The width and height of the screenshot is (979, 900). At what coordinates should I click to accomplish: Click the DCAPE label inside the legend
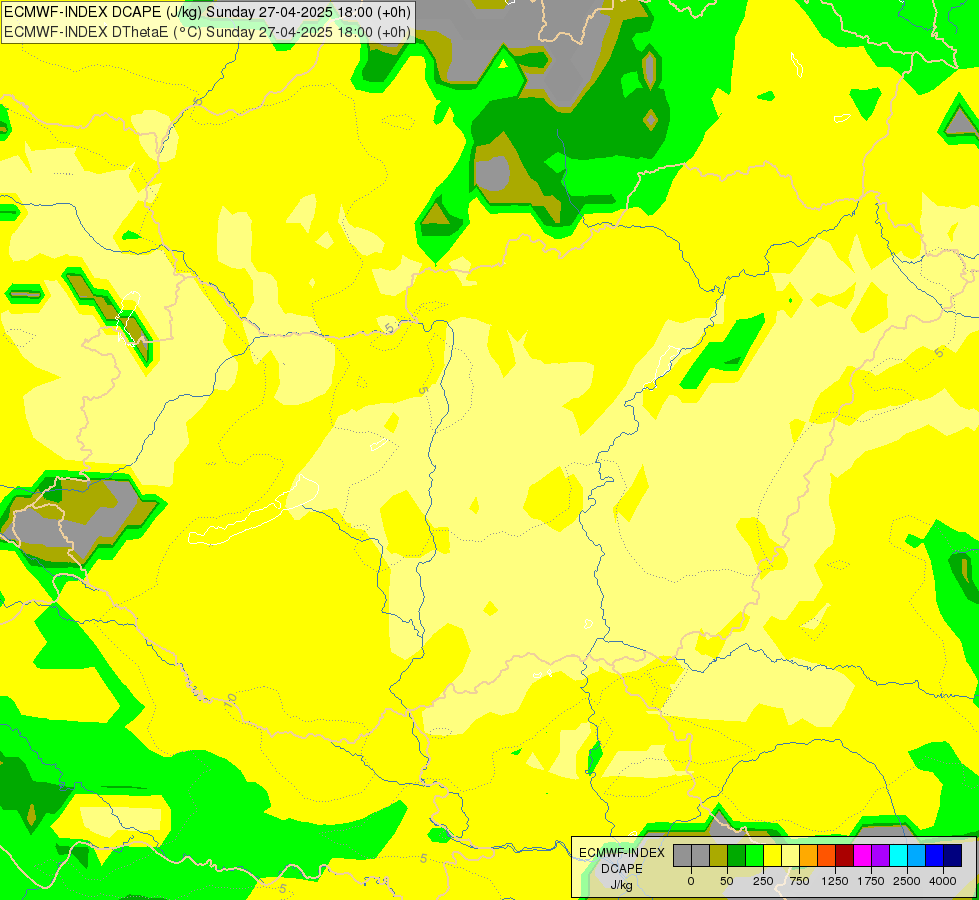point(622,869)
